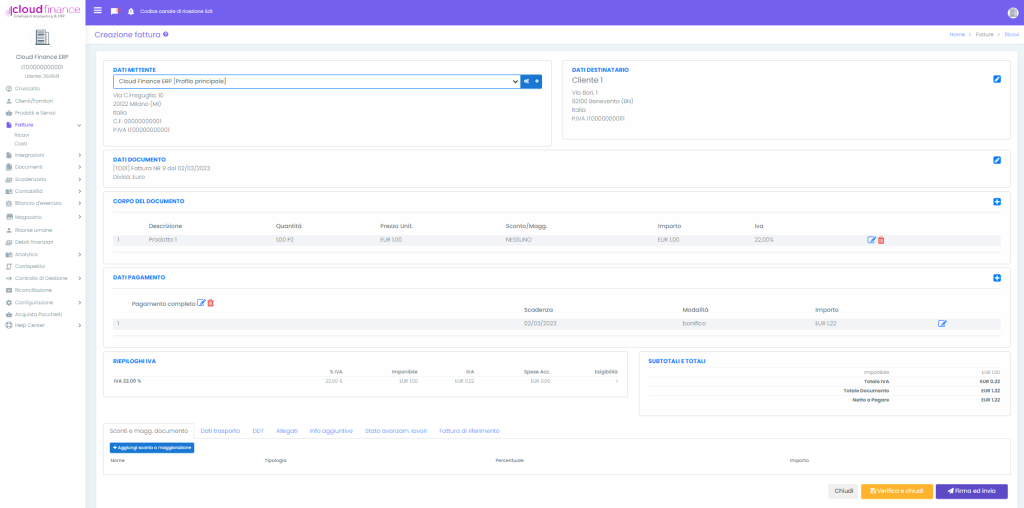Click the Cloud Finance logo

pos(42,11)
